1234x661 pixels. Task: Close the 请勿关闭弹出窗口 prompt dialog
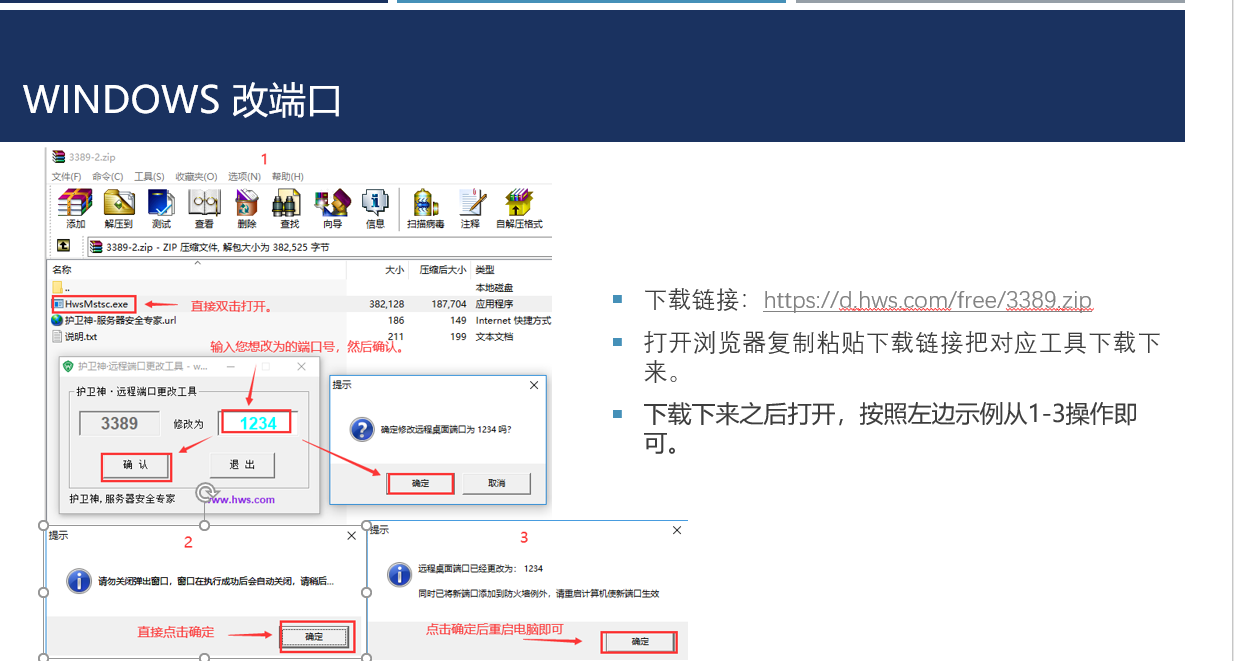coord(351,536)
